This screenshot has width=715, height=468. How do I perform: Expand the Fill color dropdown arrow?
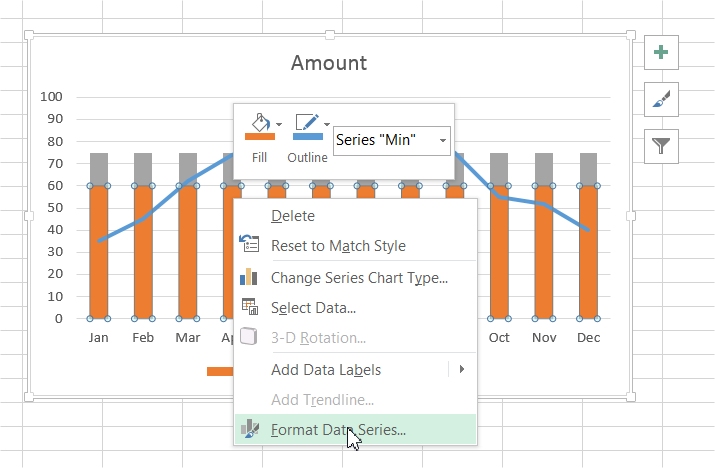pyautogui.click(x=279, y=124)
